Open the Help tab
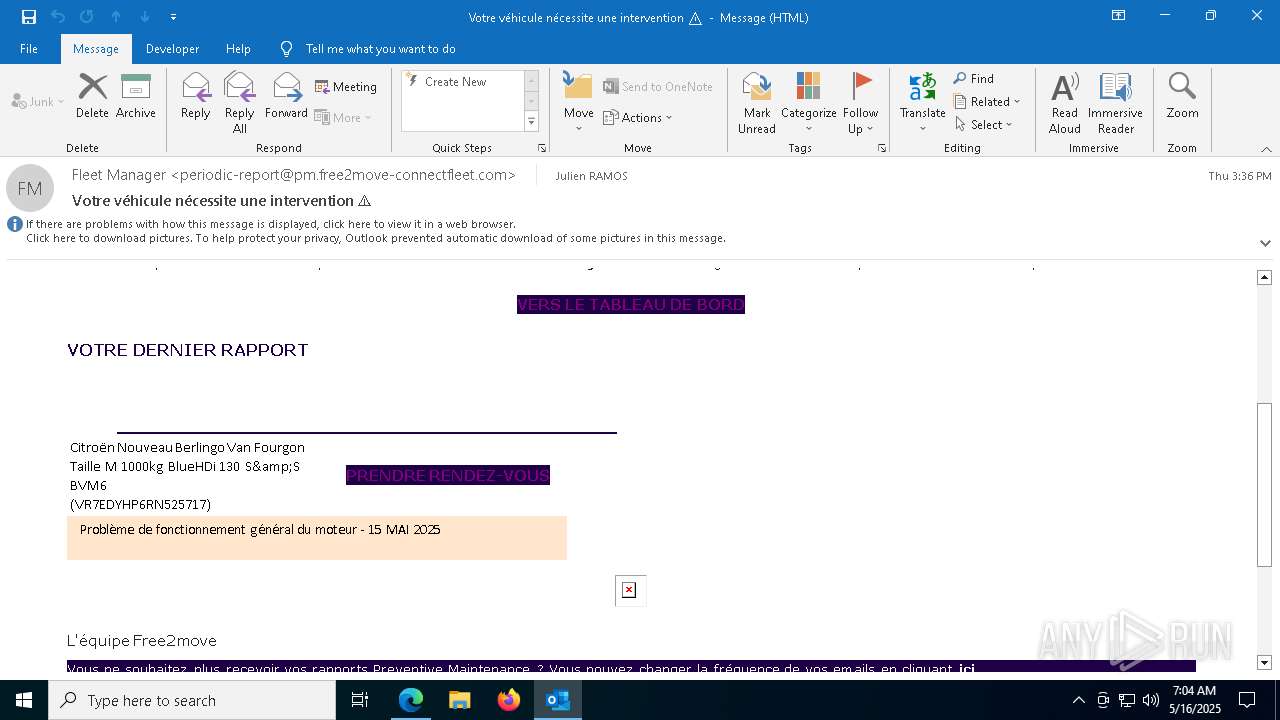 tap(238, 48)
